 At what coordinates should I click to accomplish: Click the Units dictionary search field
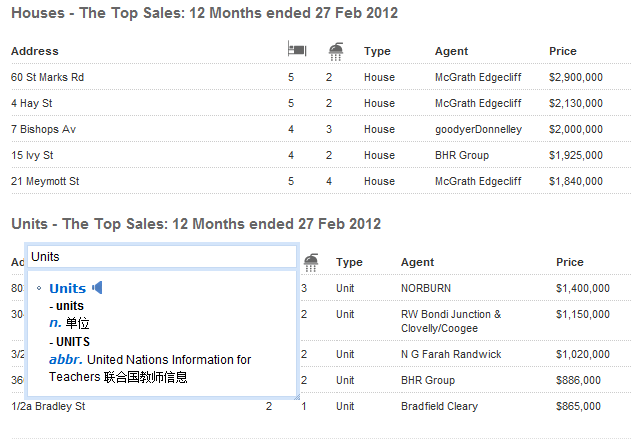coord(161,257)
